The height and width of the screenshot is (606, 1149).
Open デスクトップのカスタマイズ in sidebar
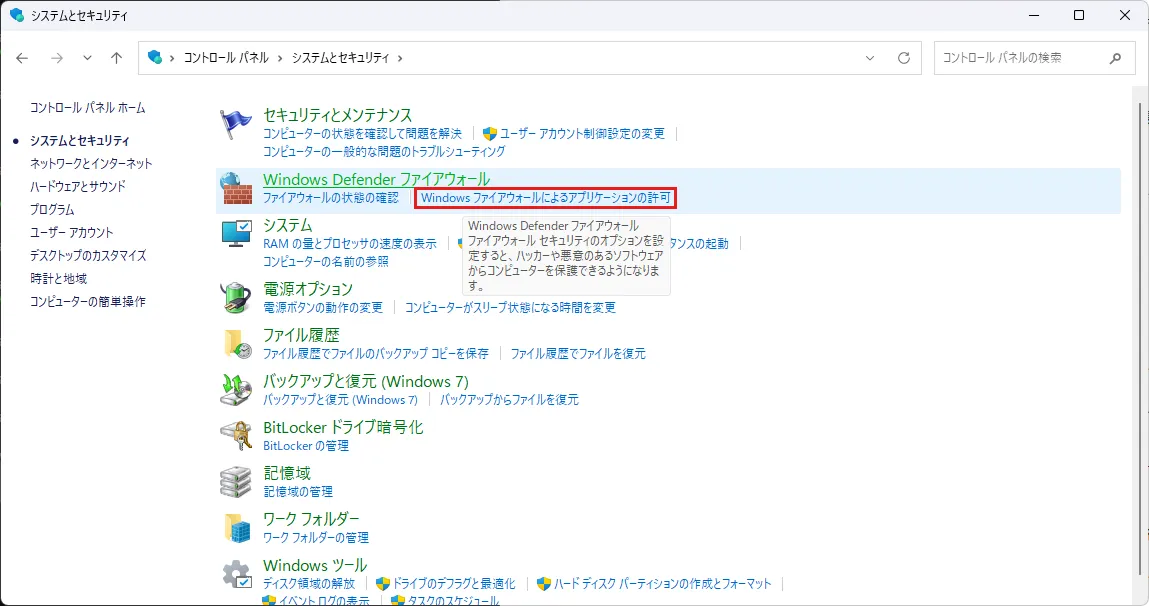tap(88, 256)
